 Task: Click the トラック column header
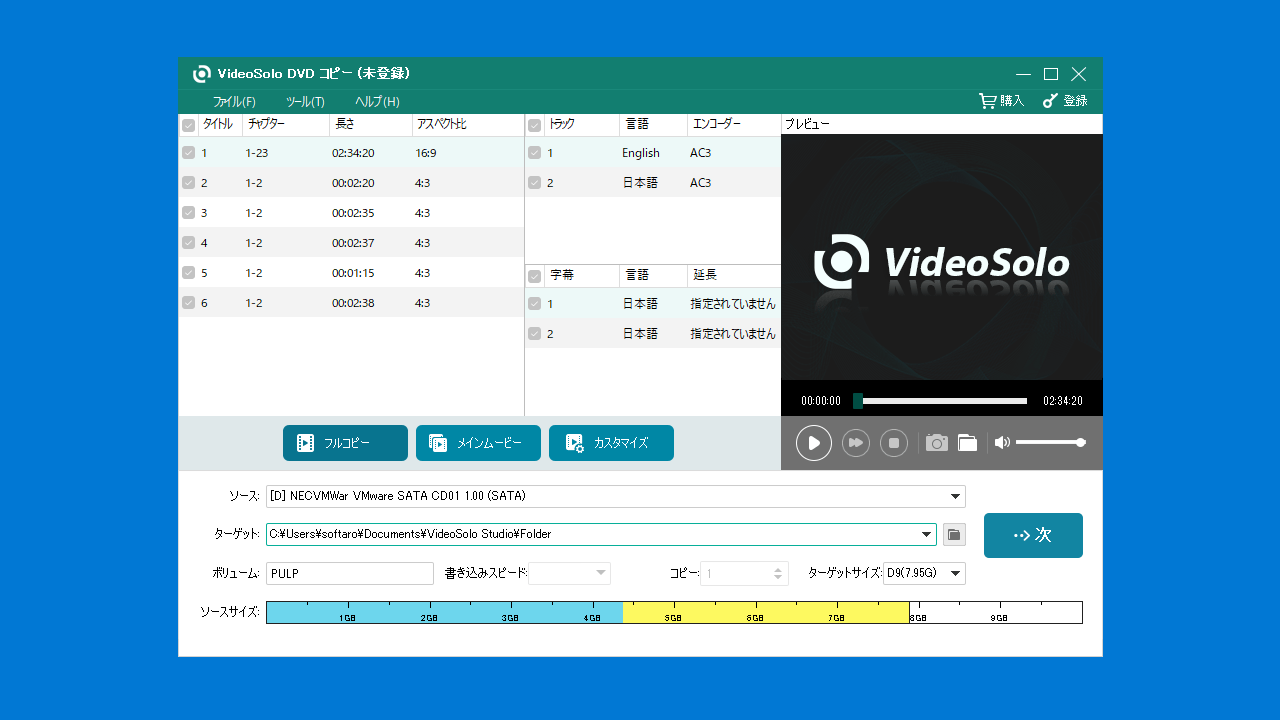click(562, 125)
